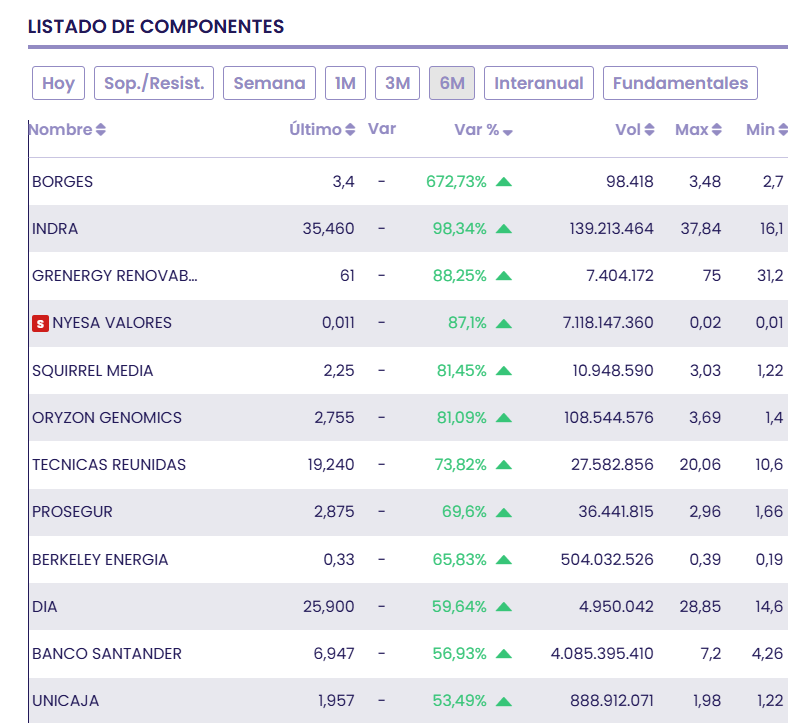Select the 7.118.147.360 volume cell
This screenshot has height=723, width=804.
click(608, 323)
